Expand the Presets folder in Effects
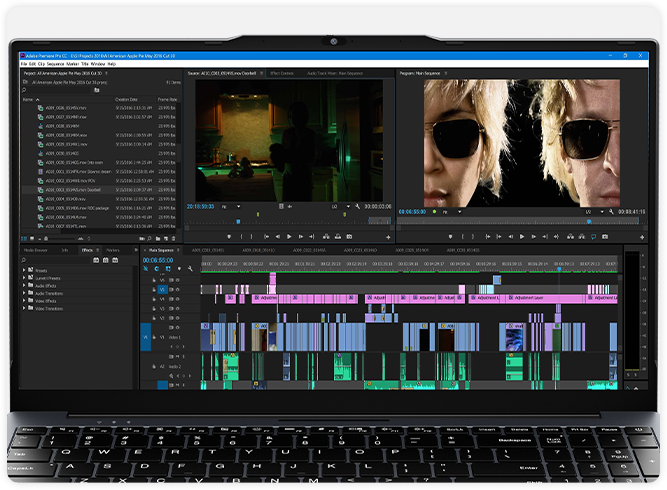667x490 pixels. pos(26,270)
